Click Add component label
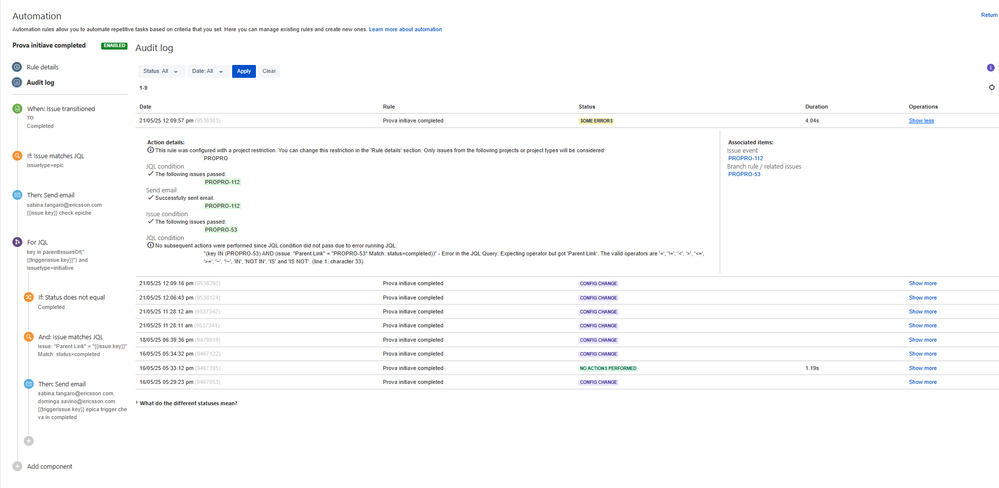 point(50,466)
